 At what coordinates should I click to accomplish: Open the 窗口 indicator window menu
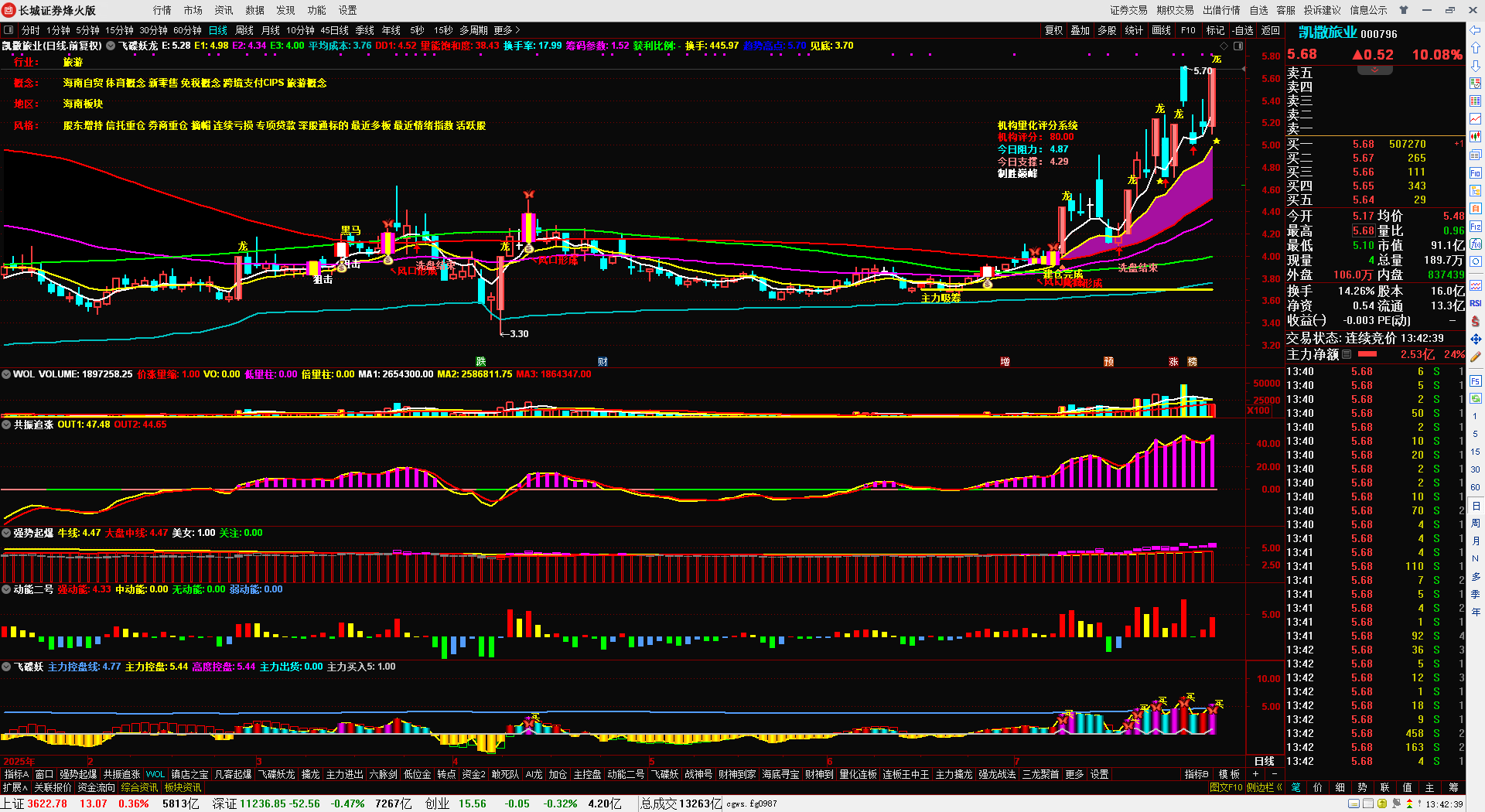pos(44,774)
